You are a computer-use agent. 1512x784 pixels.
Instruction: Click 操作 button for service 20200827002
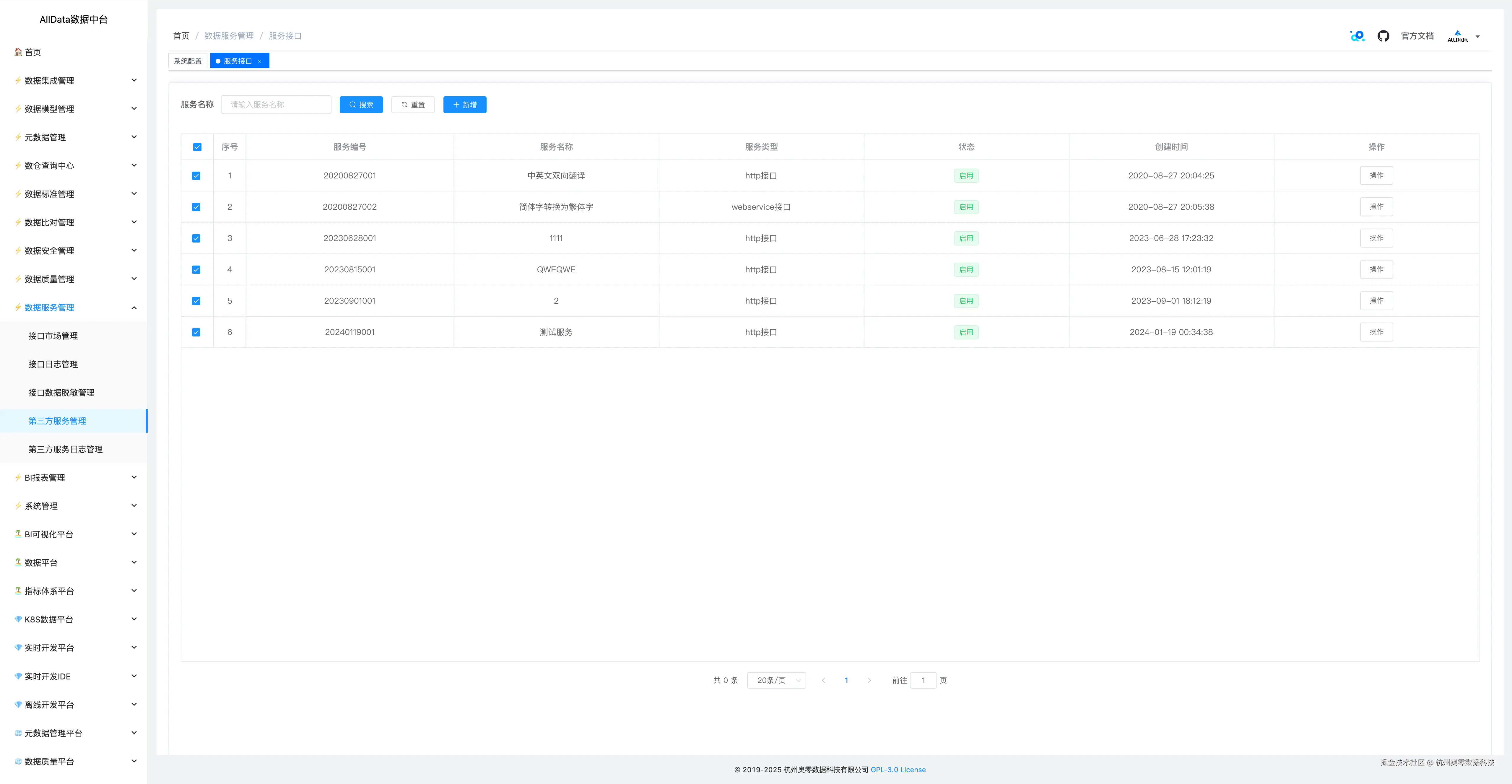1376,206
